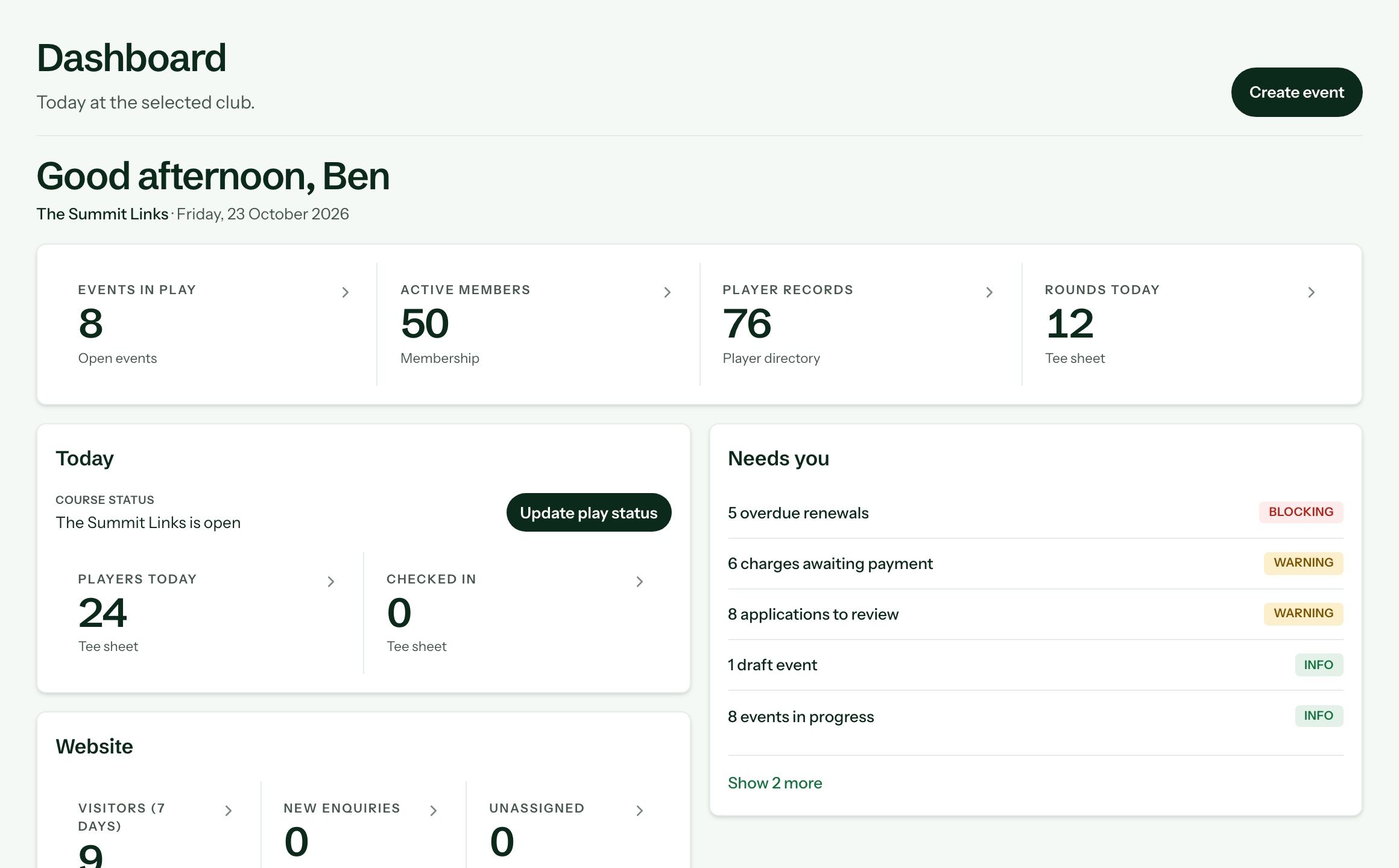The height and width of the screenshot is (868, 1399).
Task: Click The Summit Links club name
Action: point(103,214)
